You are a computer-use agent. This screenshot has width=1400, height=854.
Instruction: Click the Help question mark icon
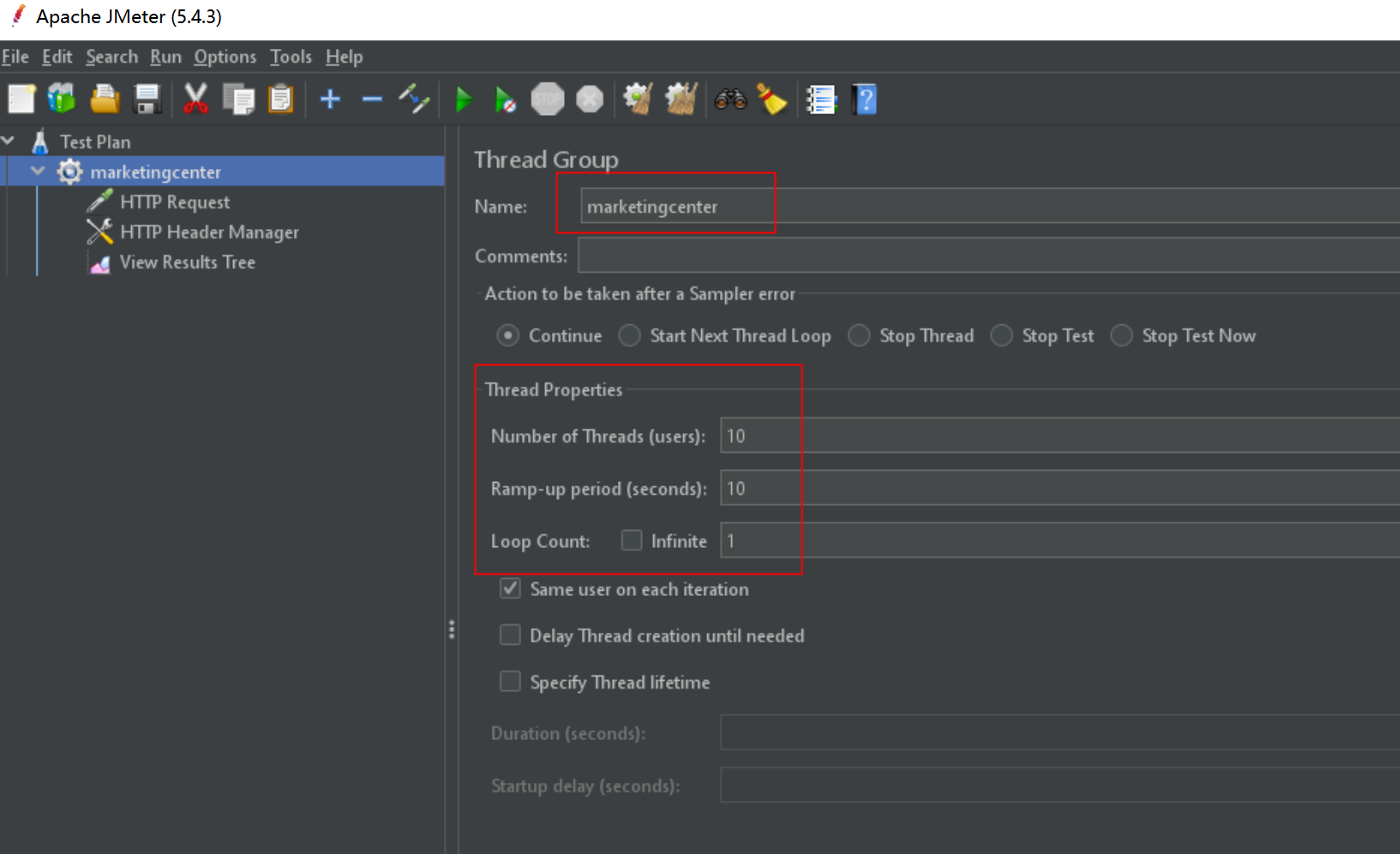(x=864, y=99)
